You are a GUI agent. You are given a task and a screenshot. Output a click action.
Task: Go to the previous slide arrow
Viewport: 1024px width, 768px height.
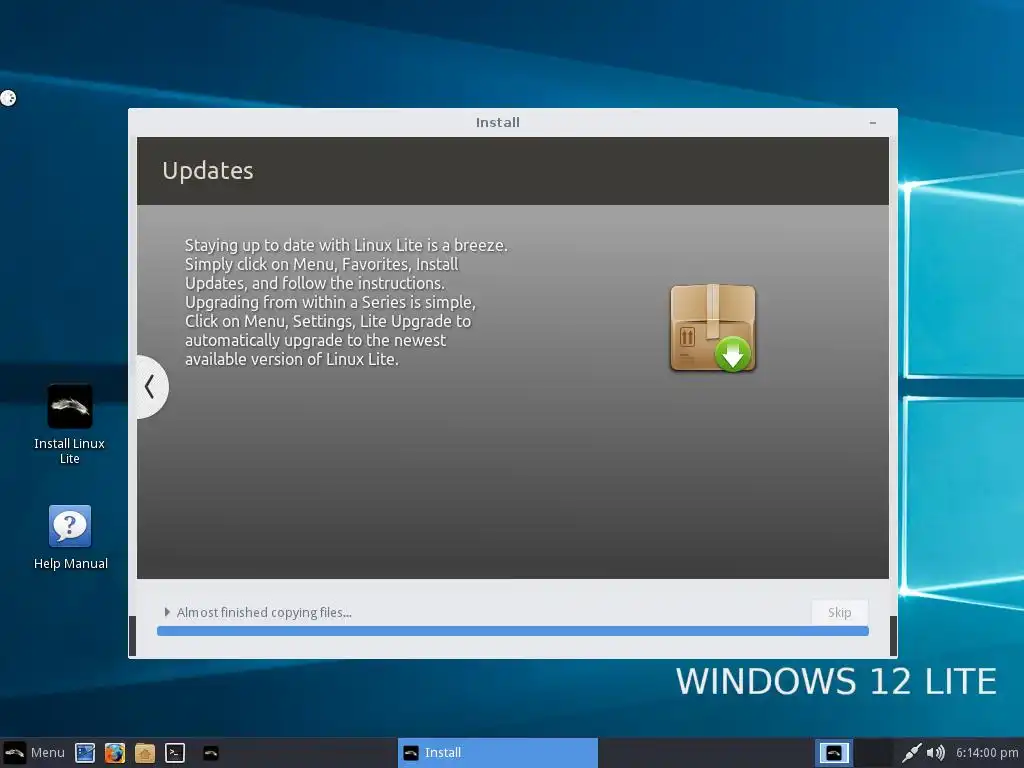pyautogui.click(x=150, y=387)
